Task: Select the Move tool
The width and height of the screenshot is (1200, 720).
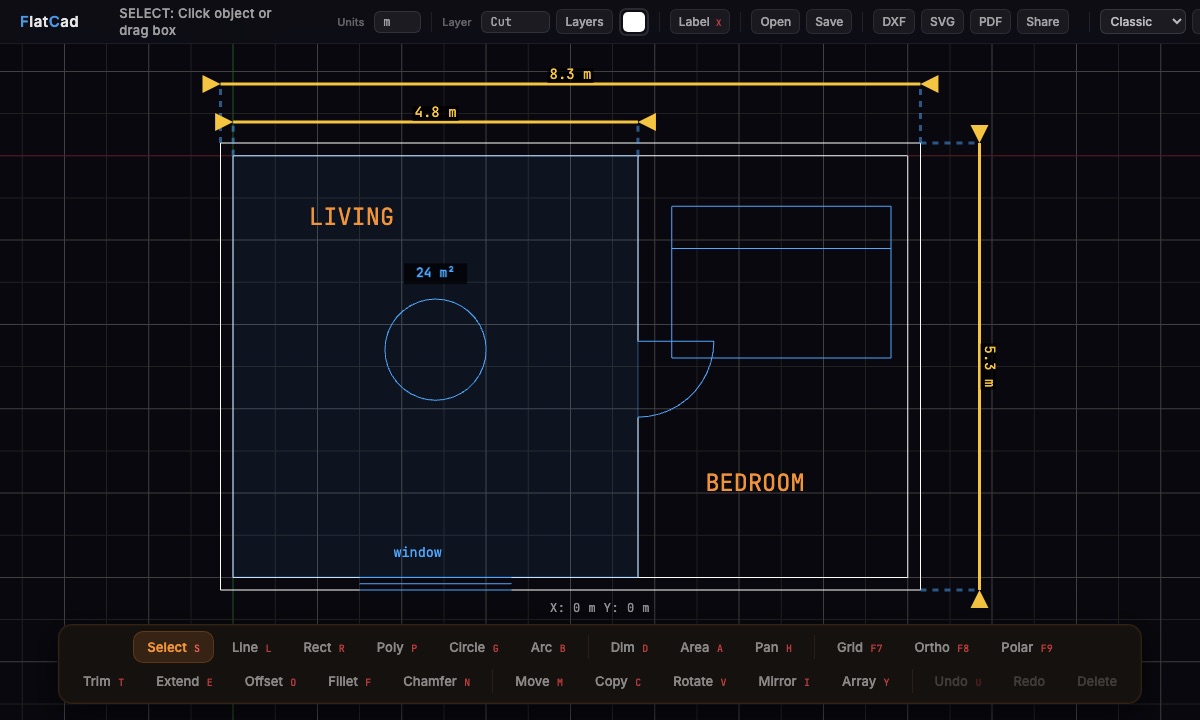Action: click(539, 681)
